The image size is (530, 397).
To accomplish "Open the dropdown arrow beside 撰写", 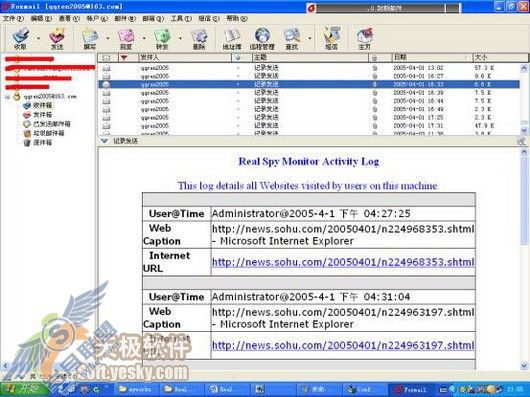I will tap(108, 38).
